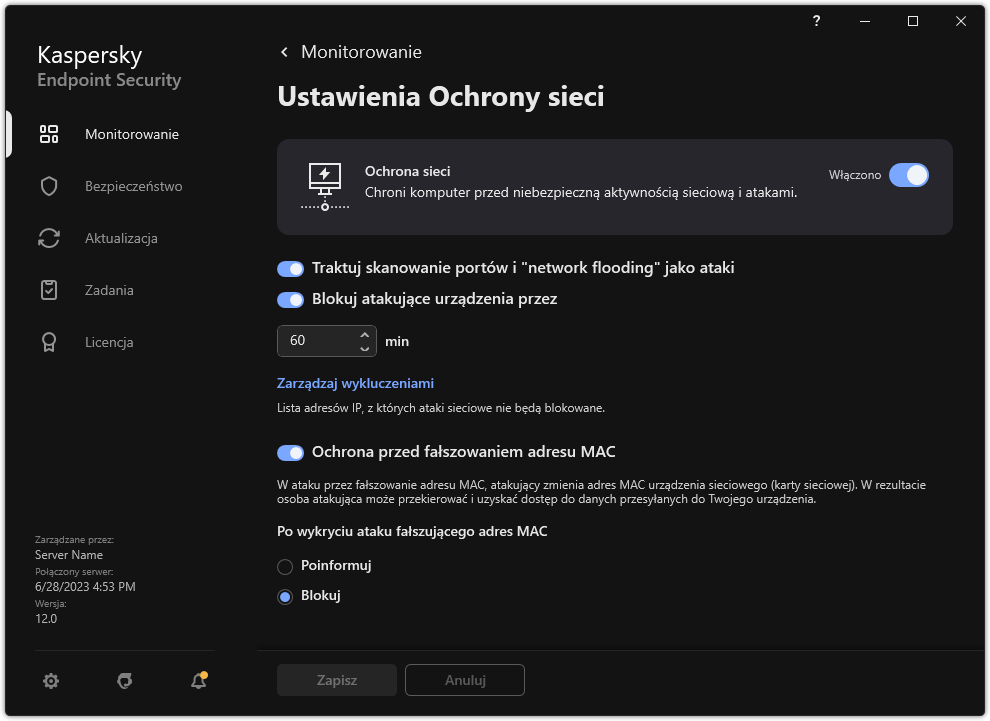Disable the Ochrona sieci protection toggle
990x721 pixels.
point(909,175)
